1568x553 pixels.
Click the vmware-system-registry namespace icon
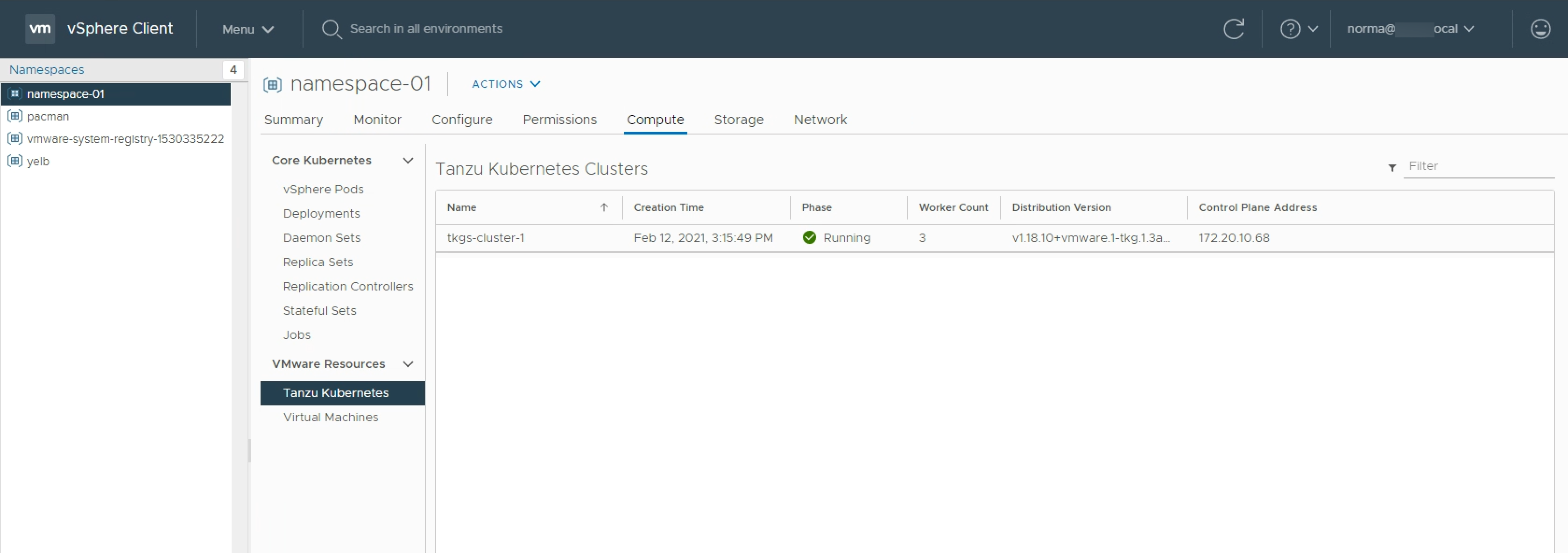[14, 138]
